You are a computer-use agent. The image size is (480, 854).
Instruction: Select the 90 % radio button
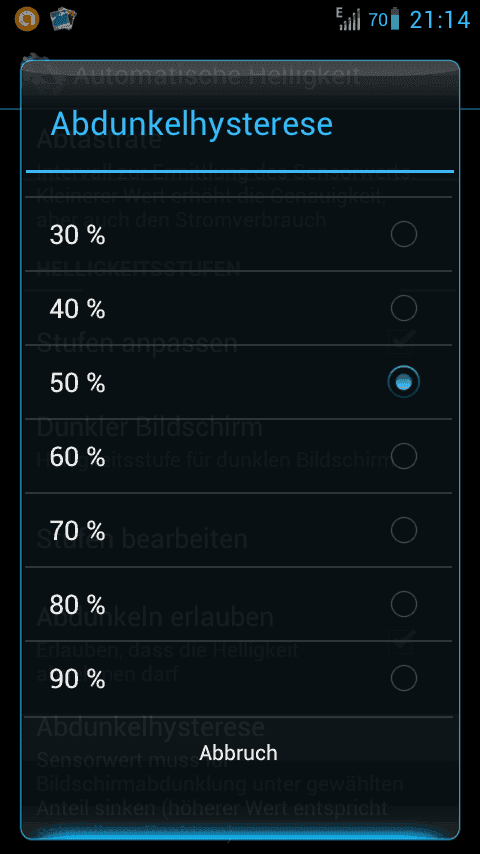tap(404, 679)
